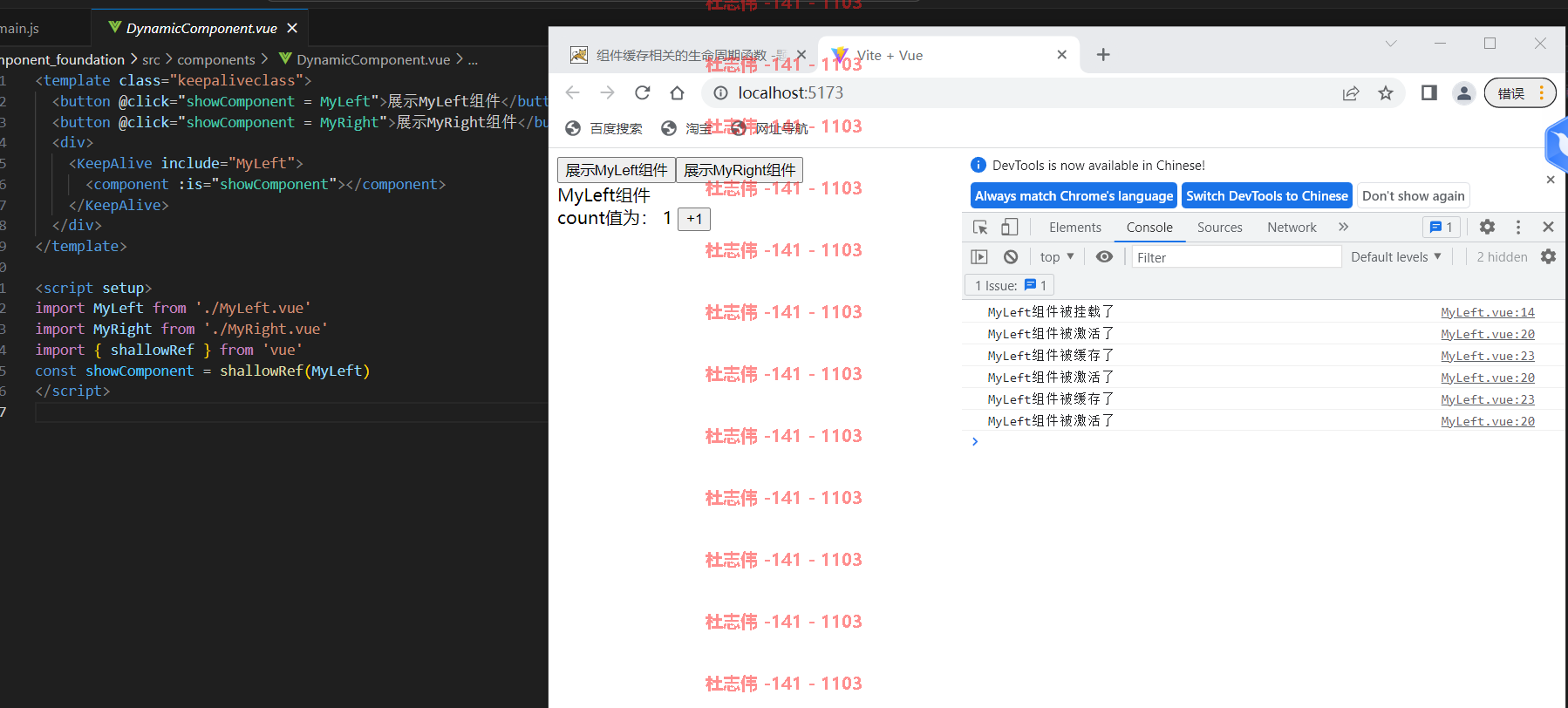Increment count with +1 button
Screen dimensions: 1568x708
[x=694, y=219]
